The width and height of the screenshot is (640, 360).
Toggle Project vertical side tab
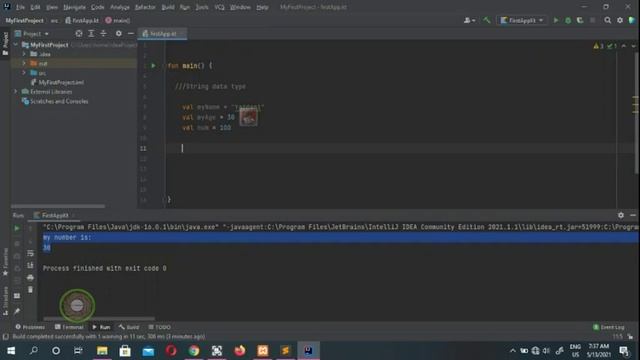(5, 43)
